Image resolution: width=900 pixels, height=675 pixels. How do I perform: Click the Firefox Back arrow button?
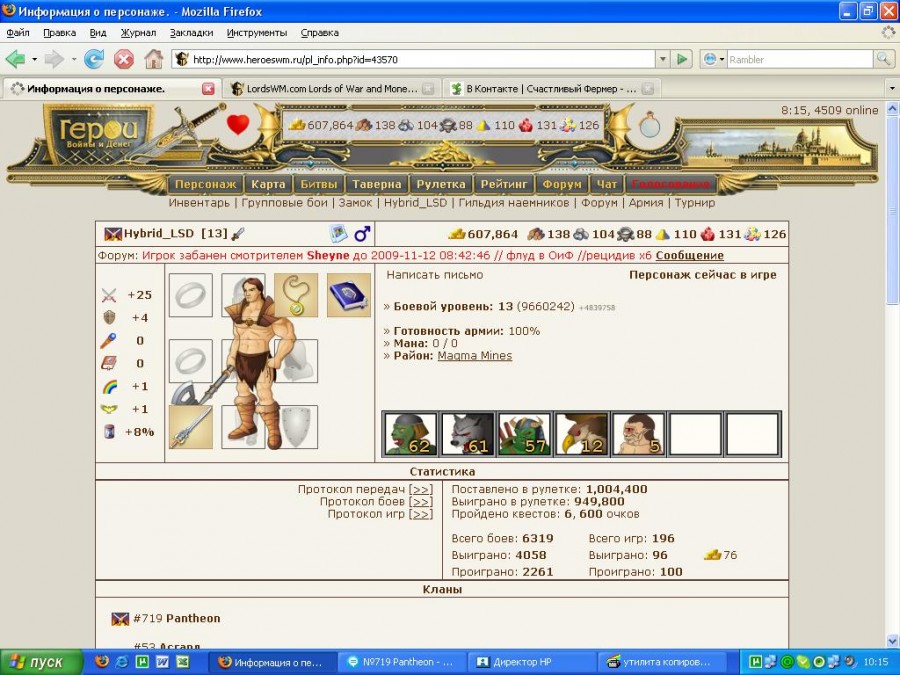15,59
